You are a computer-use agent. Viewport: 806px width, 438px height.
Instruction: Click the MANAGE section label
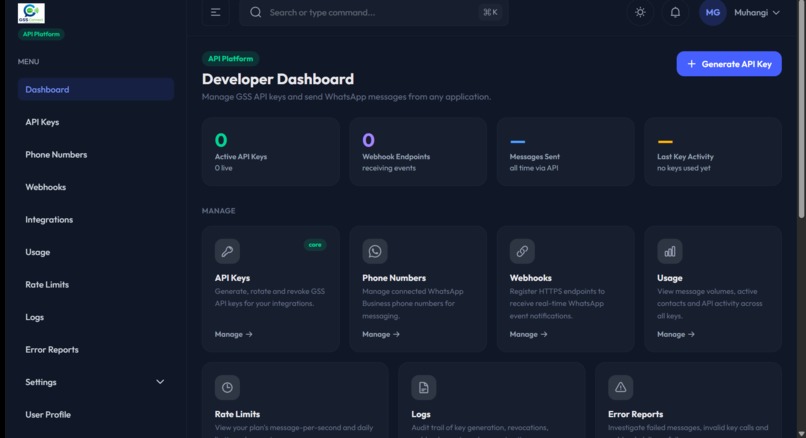pyautogui.click(x=218, y=211)
